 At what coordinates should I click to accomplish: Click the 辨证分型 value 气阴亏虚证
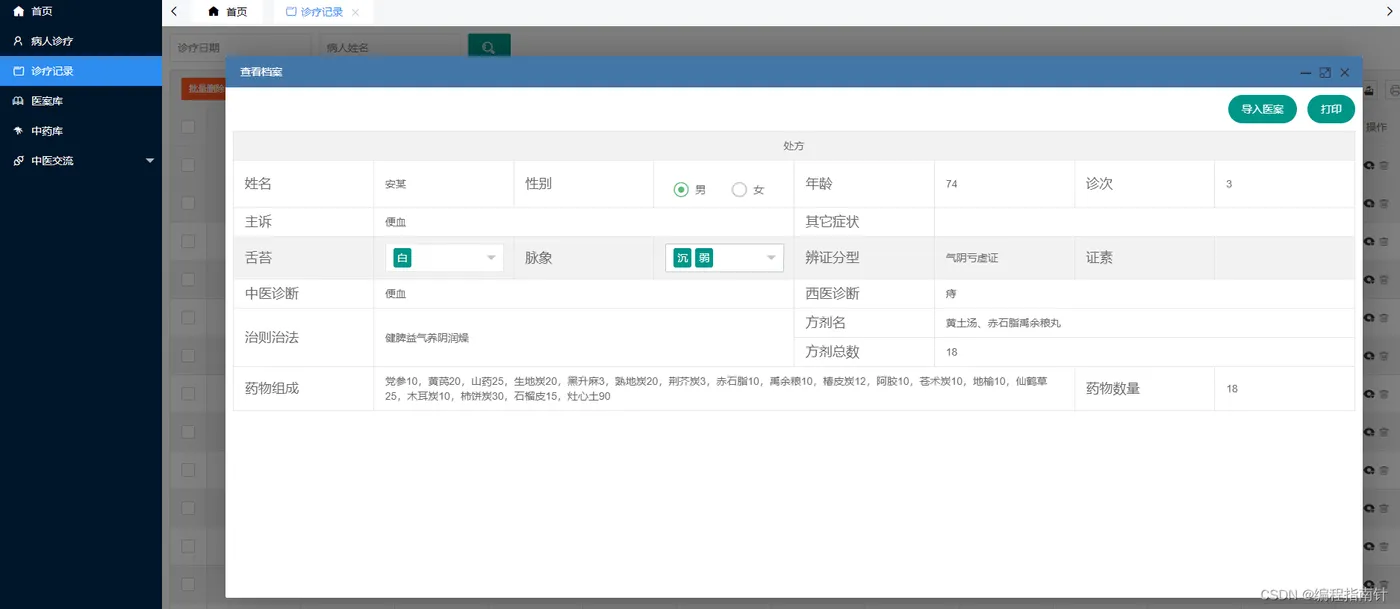point(972,258)
